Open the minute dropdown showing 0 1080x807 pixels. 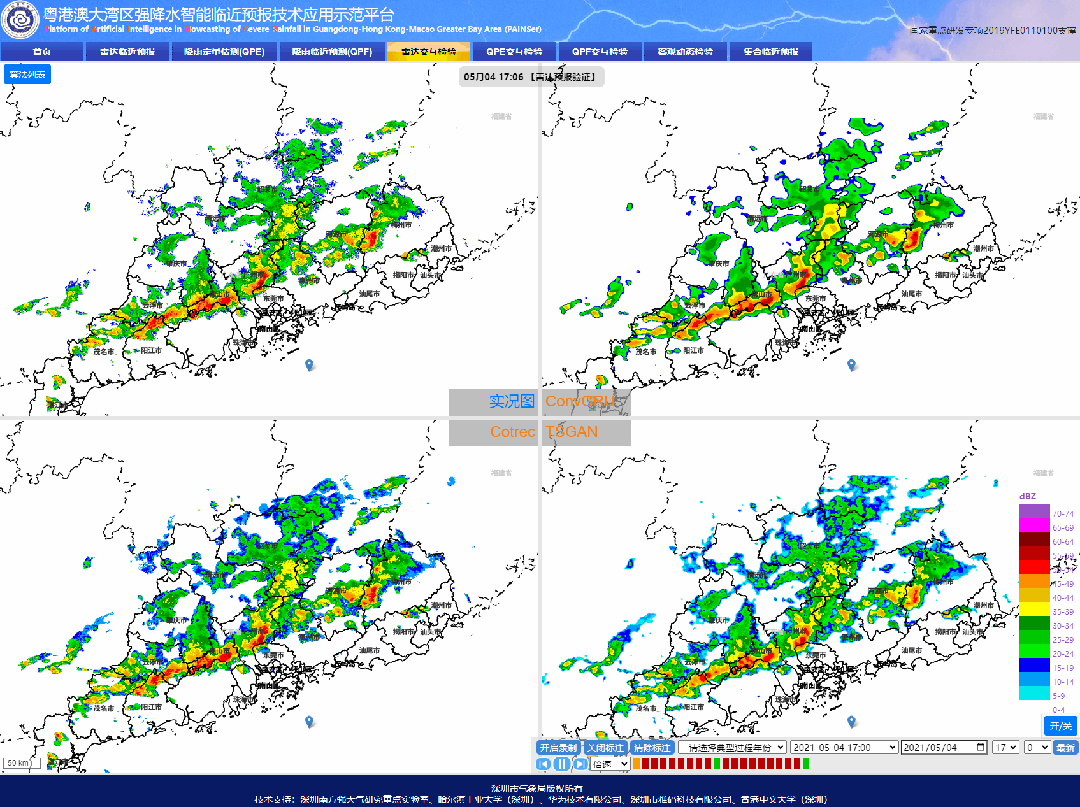coord(1036,747)
